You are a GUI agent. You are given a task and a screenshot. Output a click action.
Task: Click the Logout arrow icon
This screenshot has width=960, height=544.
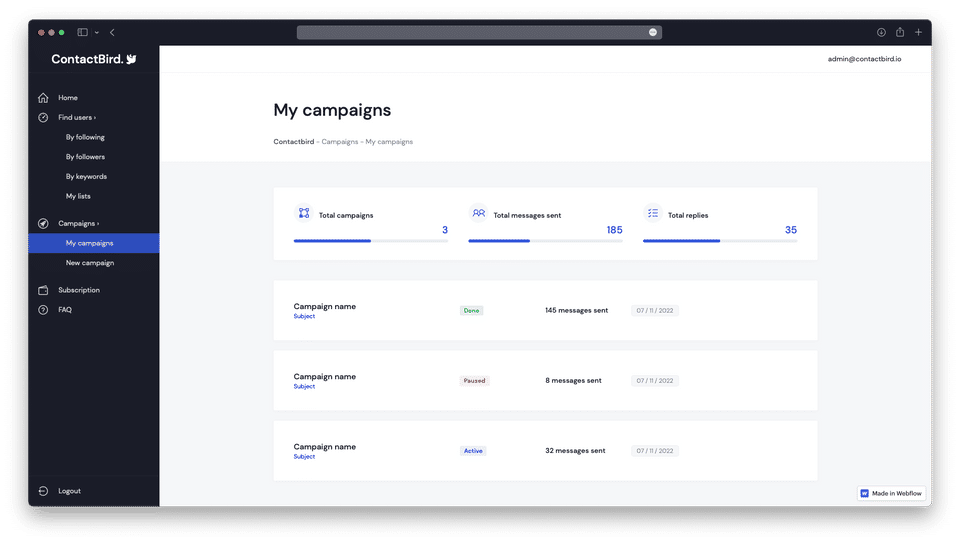pos(43,491)
